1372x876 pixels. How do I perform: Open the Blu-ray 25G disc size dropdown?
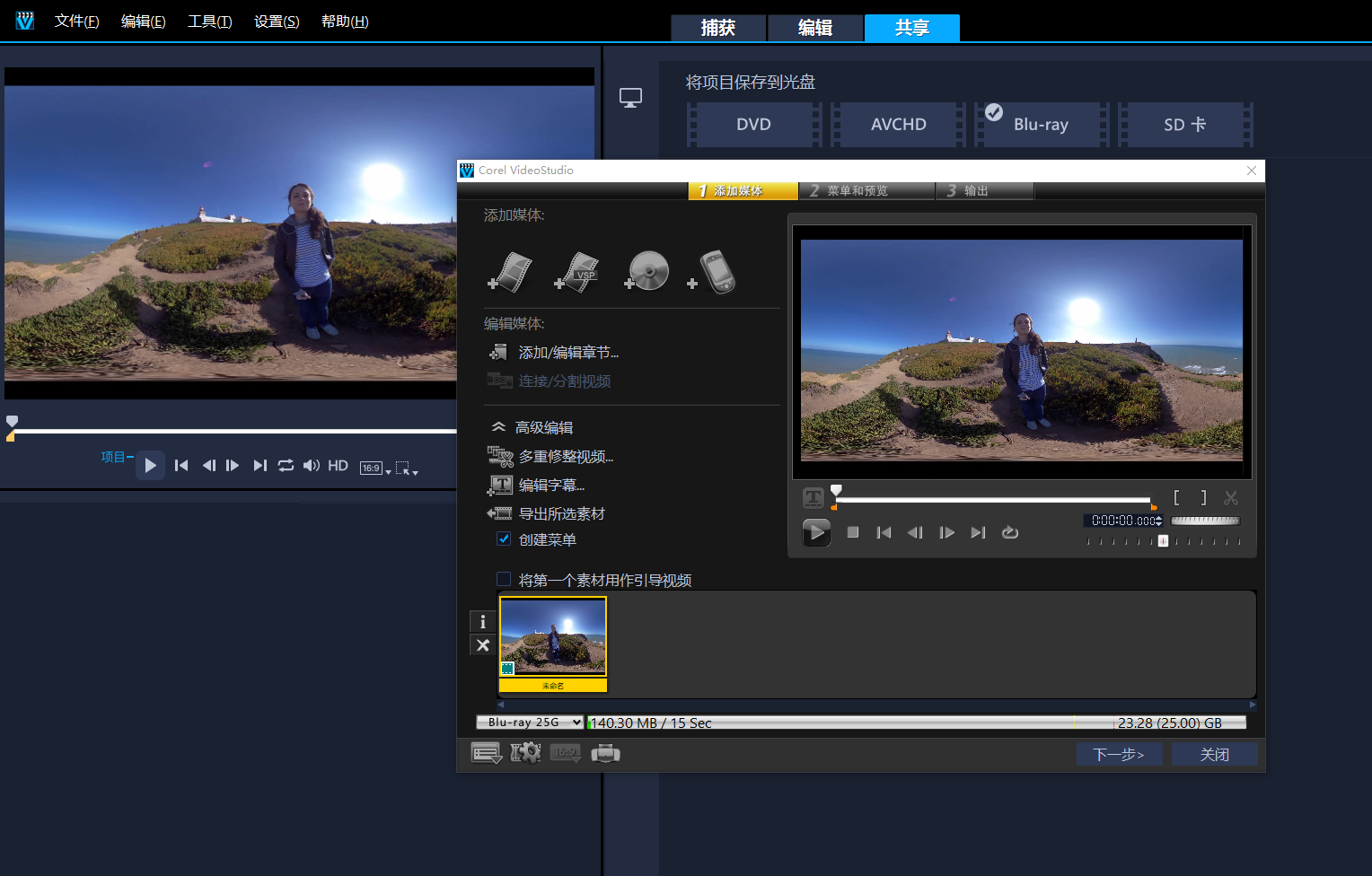(x=530, y=723)
